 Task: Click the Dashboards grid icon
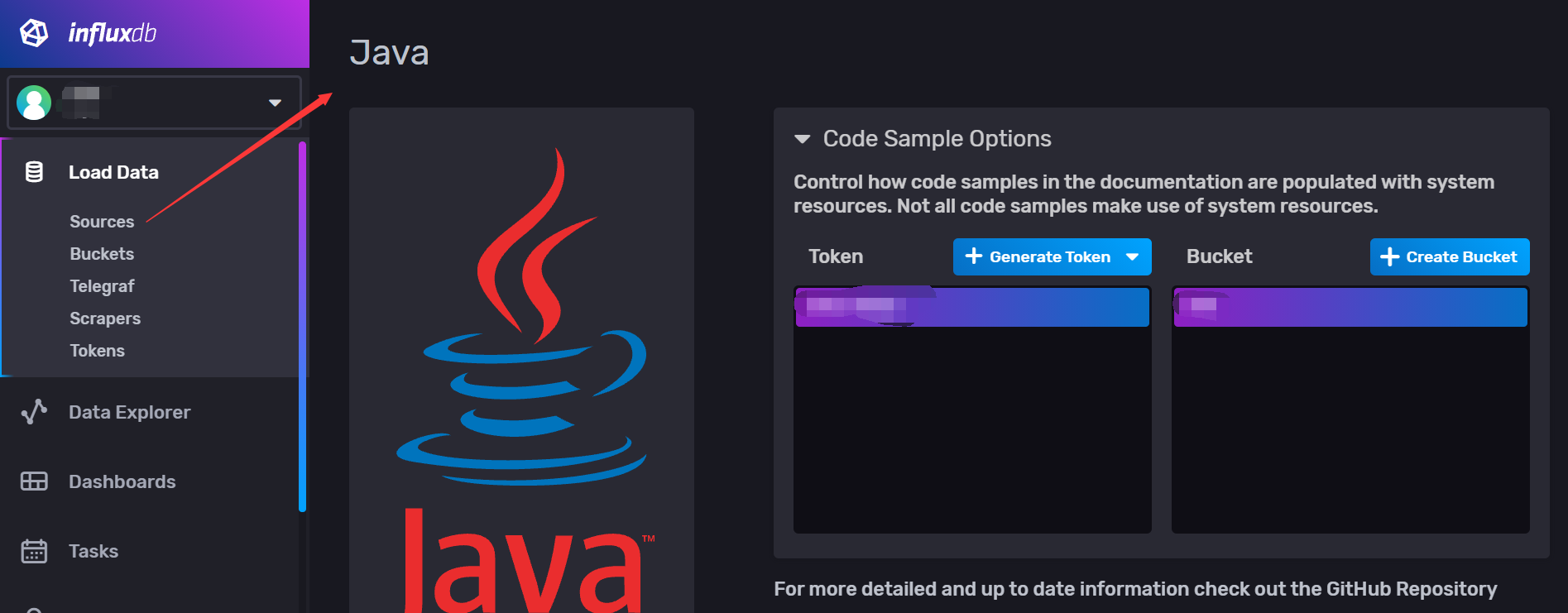pyautogui.click(x=34, y=481)
